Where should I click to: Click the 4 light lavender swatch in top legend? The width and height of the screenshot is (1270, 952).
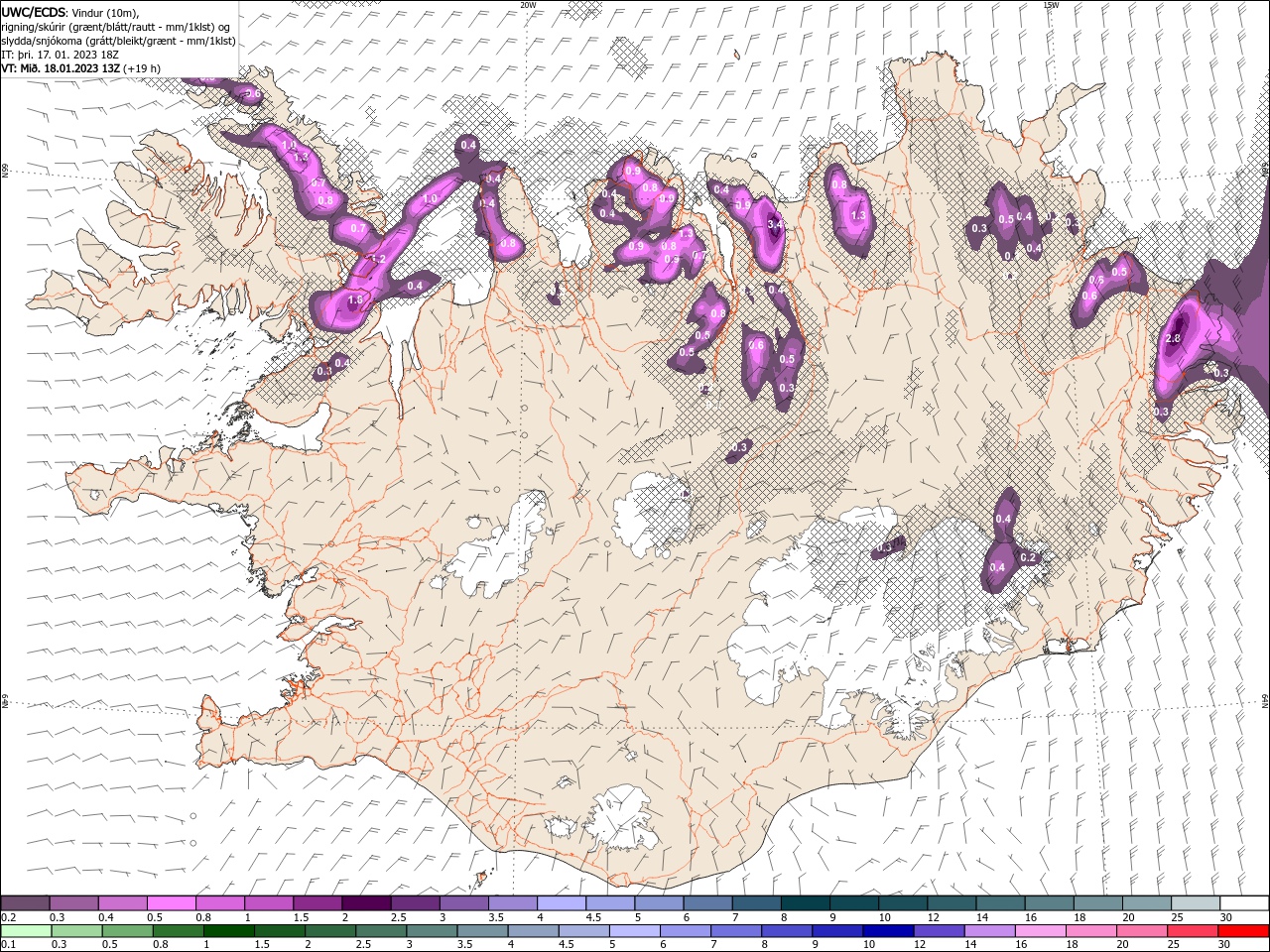pyautogui.click(x=562, y=903)
